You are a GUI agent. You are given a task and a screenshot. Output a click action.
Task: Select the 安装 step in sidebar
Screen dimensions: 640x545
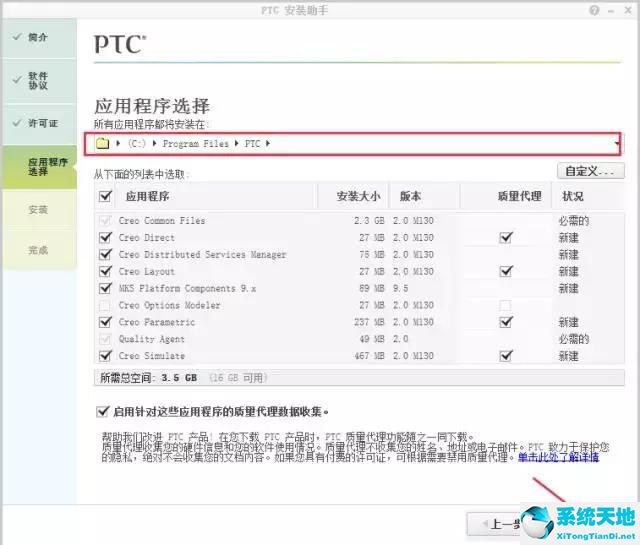point(40,210)
